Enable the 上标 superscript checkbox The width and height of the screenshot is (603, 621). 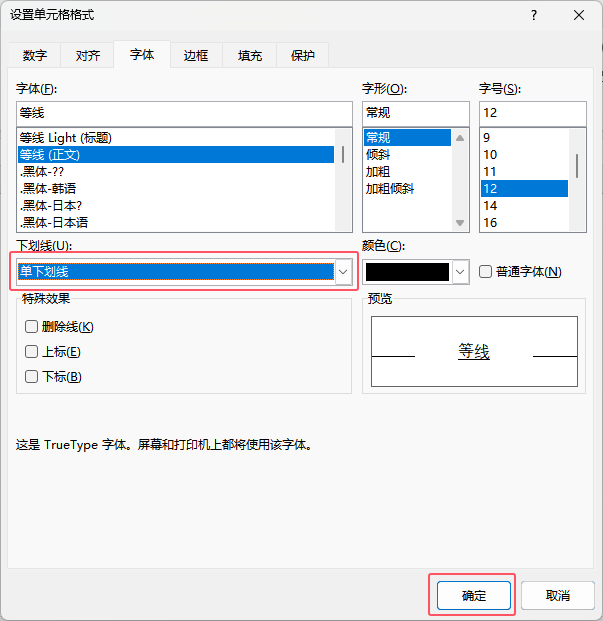(x=31, y=352)
